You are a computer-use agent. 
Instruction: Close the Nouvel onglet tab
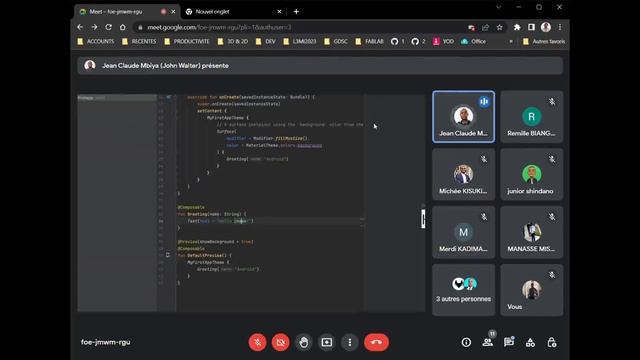pyautogui.click(x=279, y=12)
